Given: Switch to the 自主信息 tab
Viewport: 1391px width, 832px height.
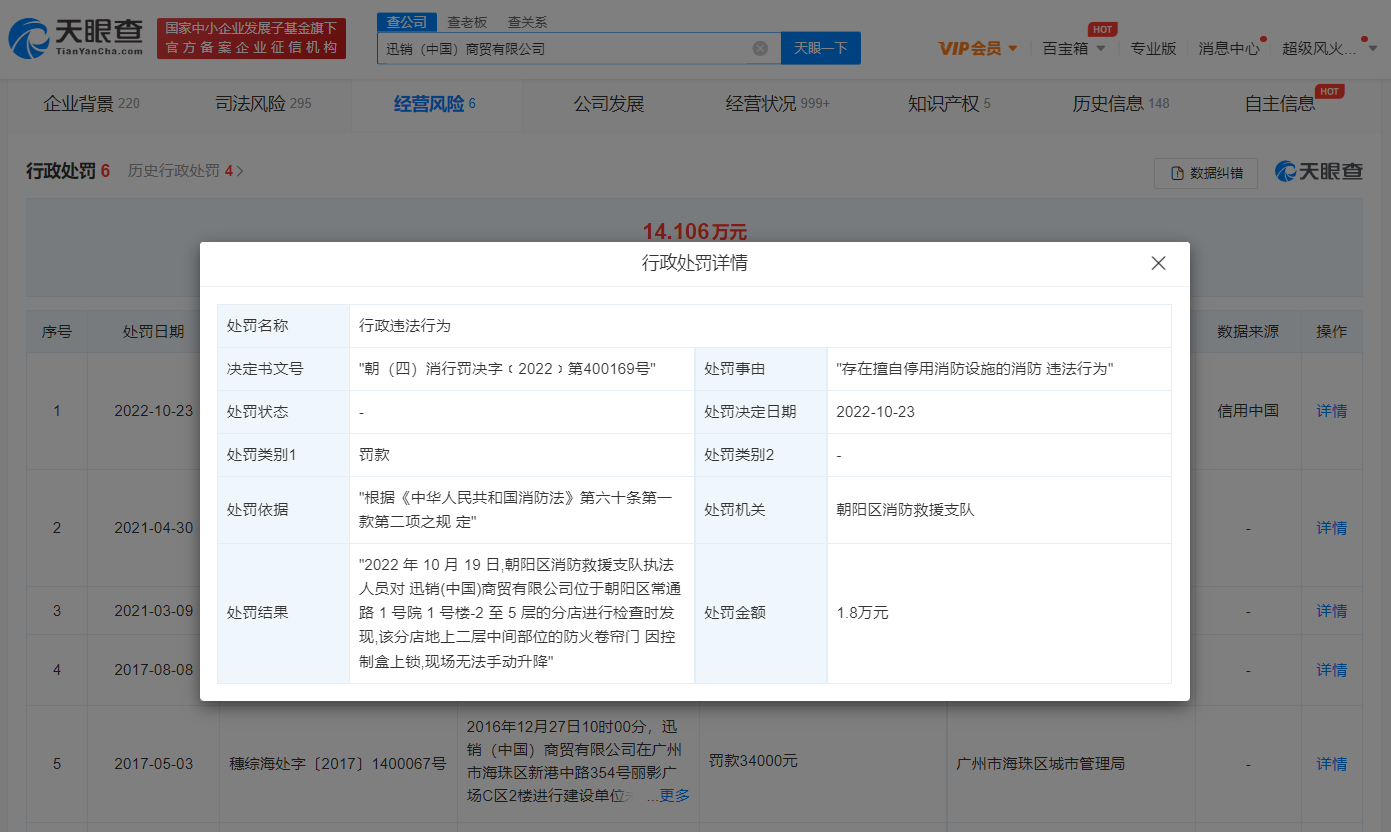Looking at the screenshot, I should click(x=1280, y=104).
